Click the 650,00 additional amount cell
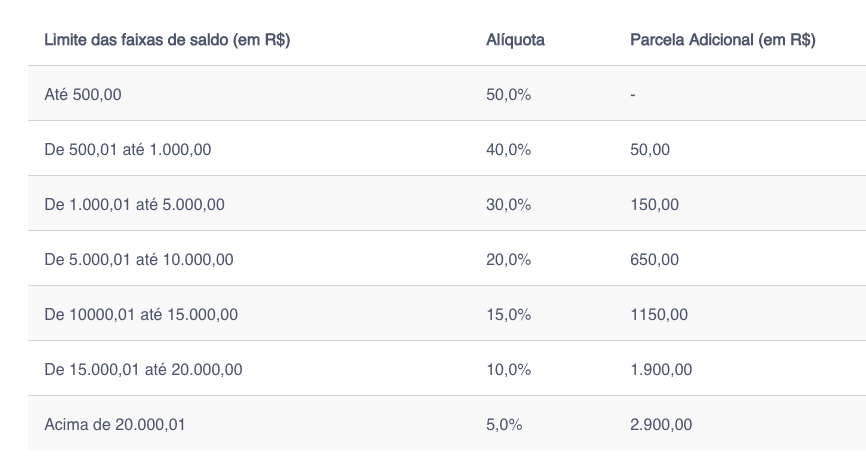Image resolution: width=866 pixels, height=470 pixels. (x=654, y=260)
